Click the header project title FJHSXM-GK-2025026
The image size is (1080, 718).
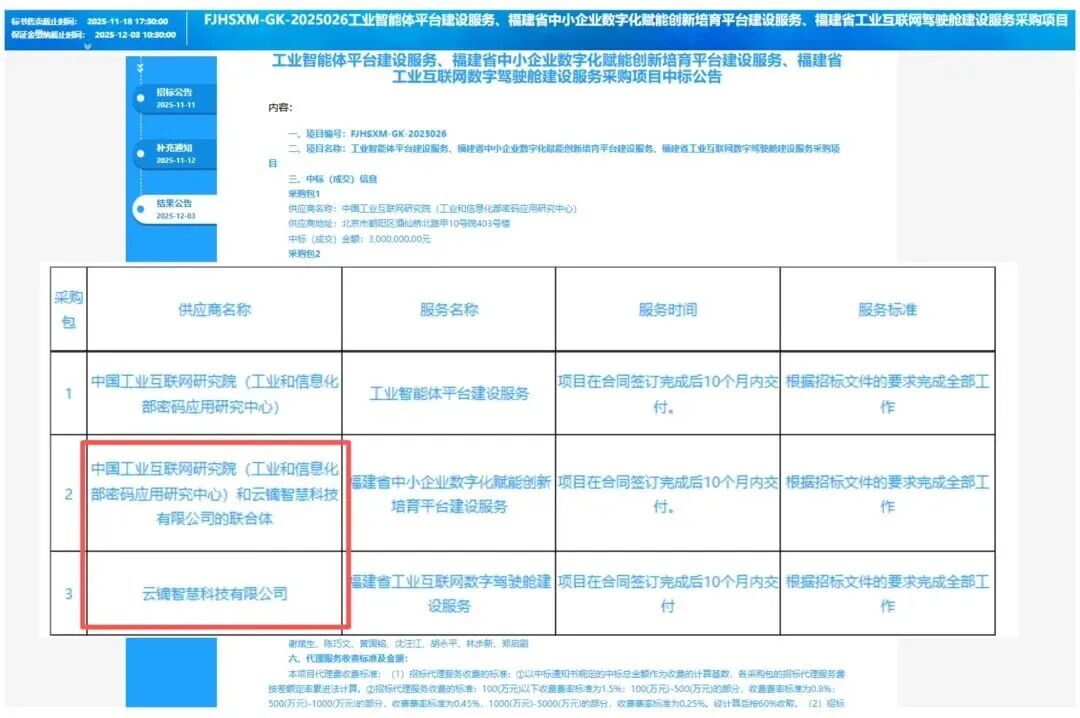coord(635,20)
